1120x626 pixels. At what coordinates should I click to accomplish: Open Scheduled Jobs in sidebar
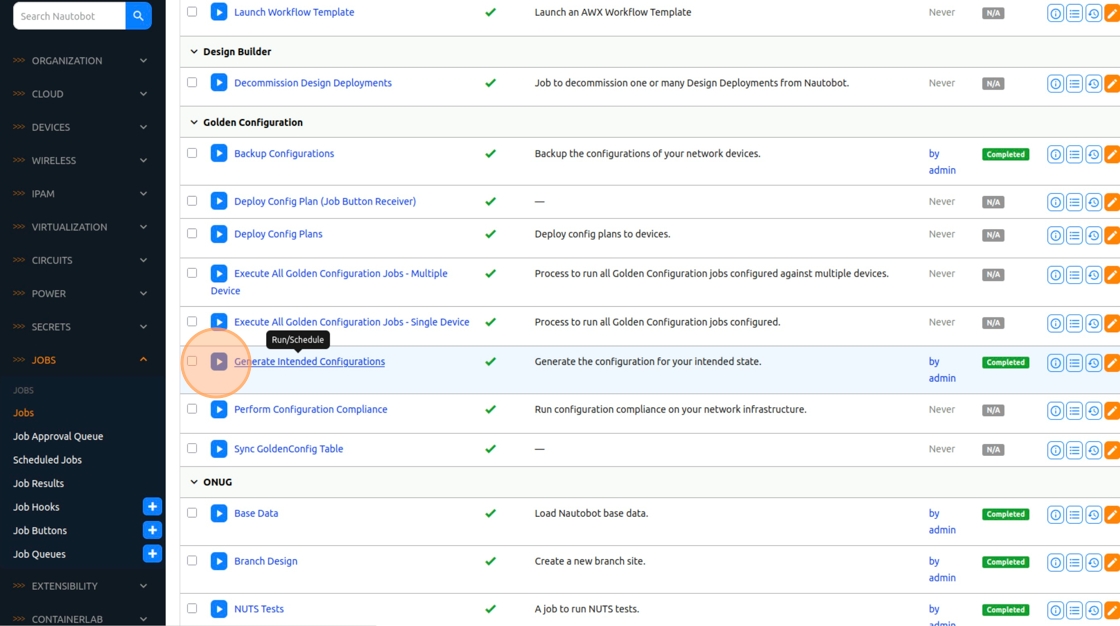click(x=47, y=460)
